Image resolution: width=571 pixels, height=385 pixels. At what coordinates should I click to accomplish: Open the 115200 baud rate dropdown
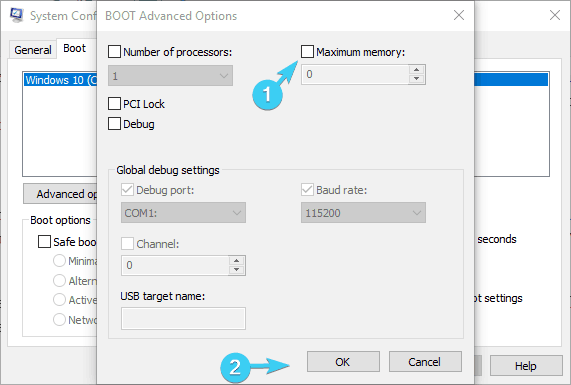[363, 213]
